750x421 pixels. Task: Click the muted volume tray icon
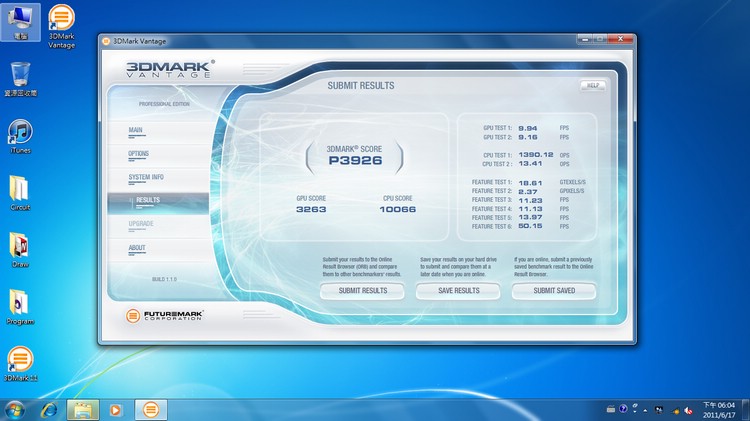point(688,410)
